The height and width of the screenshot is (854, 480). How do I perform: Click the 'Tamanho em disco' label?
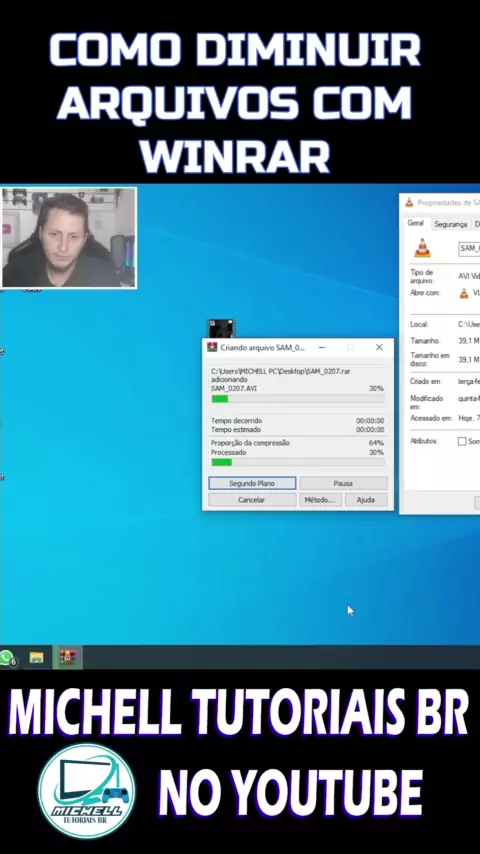point(430,359)
